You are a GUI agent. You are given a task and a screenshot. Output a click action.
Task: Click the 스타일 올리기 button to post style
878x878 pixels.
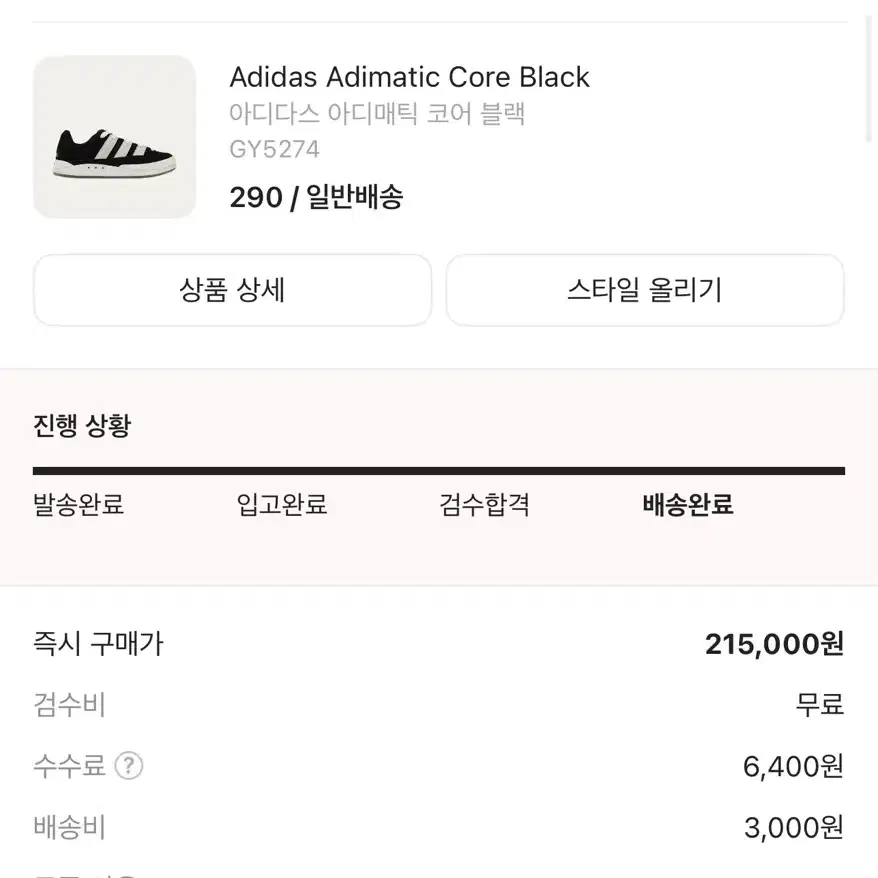tap(645, 290)
